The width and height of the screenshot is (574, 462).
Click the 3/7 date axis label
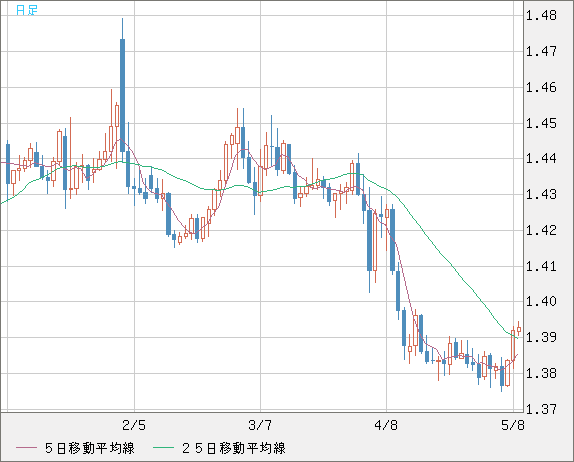coord(260,425)
